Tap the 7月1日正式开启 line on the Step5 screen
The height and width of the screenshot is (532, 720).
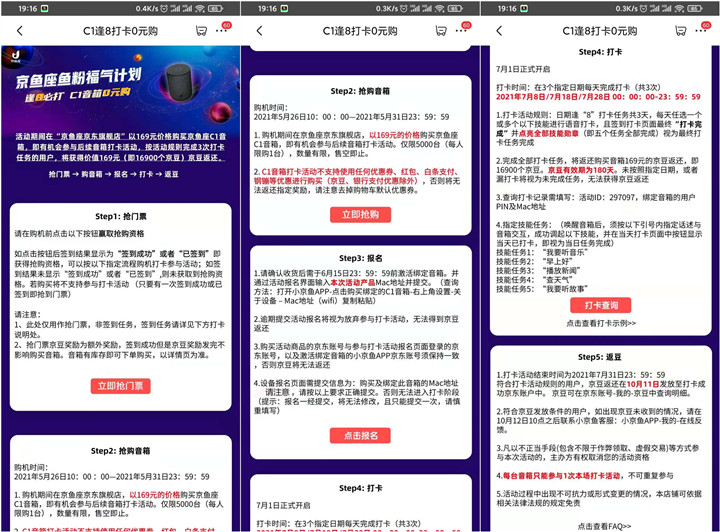click(523, 69)
